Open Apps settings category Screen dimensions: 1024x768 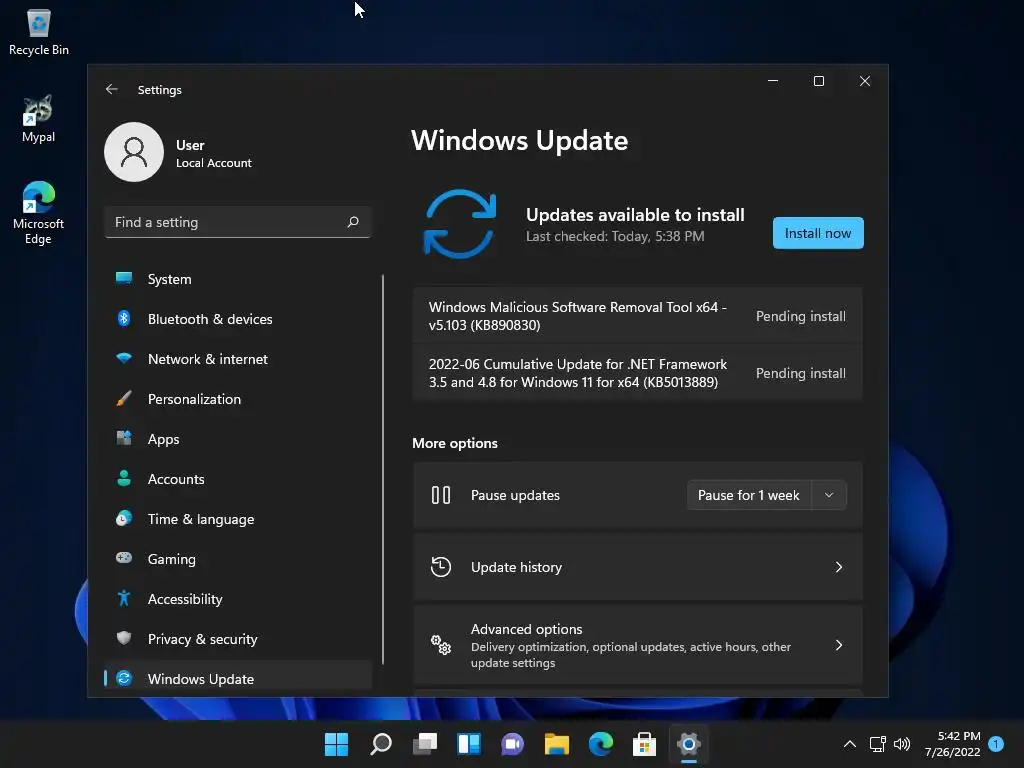[x=238, y=439]
